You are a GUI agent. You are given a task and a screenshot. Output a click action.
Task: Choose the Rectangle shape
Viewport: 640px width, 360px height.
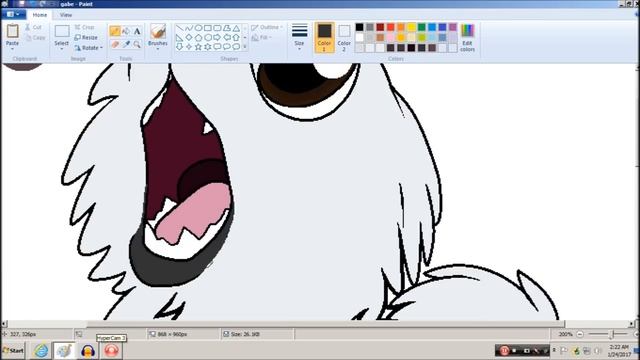208,28
